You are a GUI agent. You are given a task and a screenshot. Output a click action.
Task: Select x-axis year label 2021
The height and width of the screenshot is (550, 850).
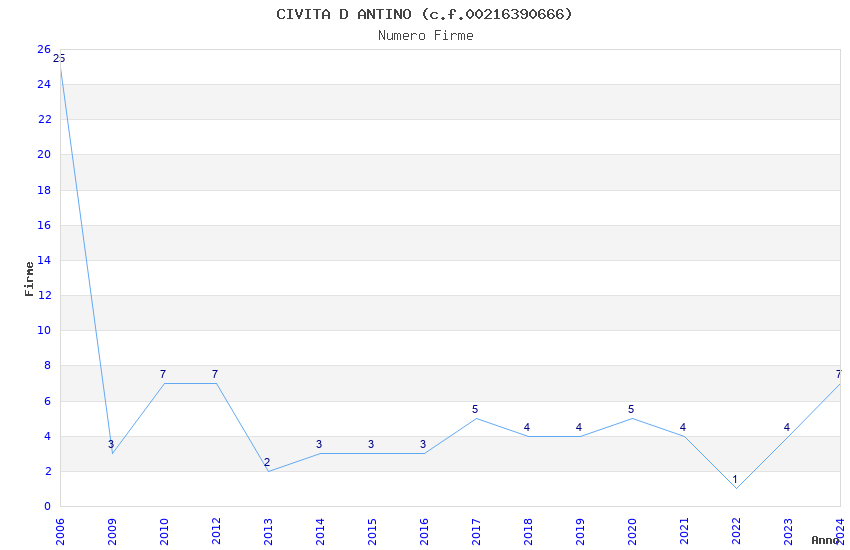(684, 531)
